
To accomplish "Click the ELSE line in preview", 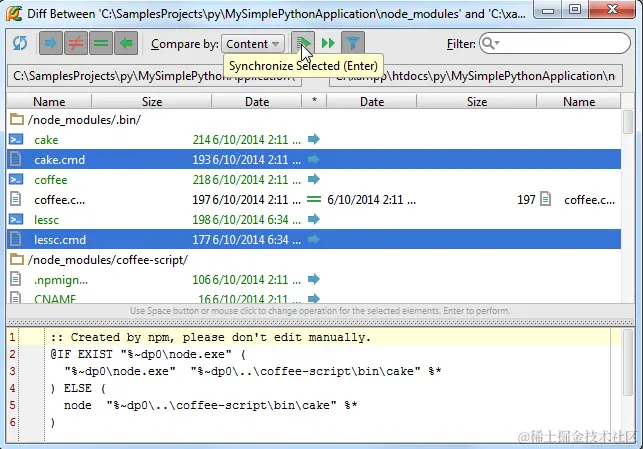I will click(x=78, y=388).
